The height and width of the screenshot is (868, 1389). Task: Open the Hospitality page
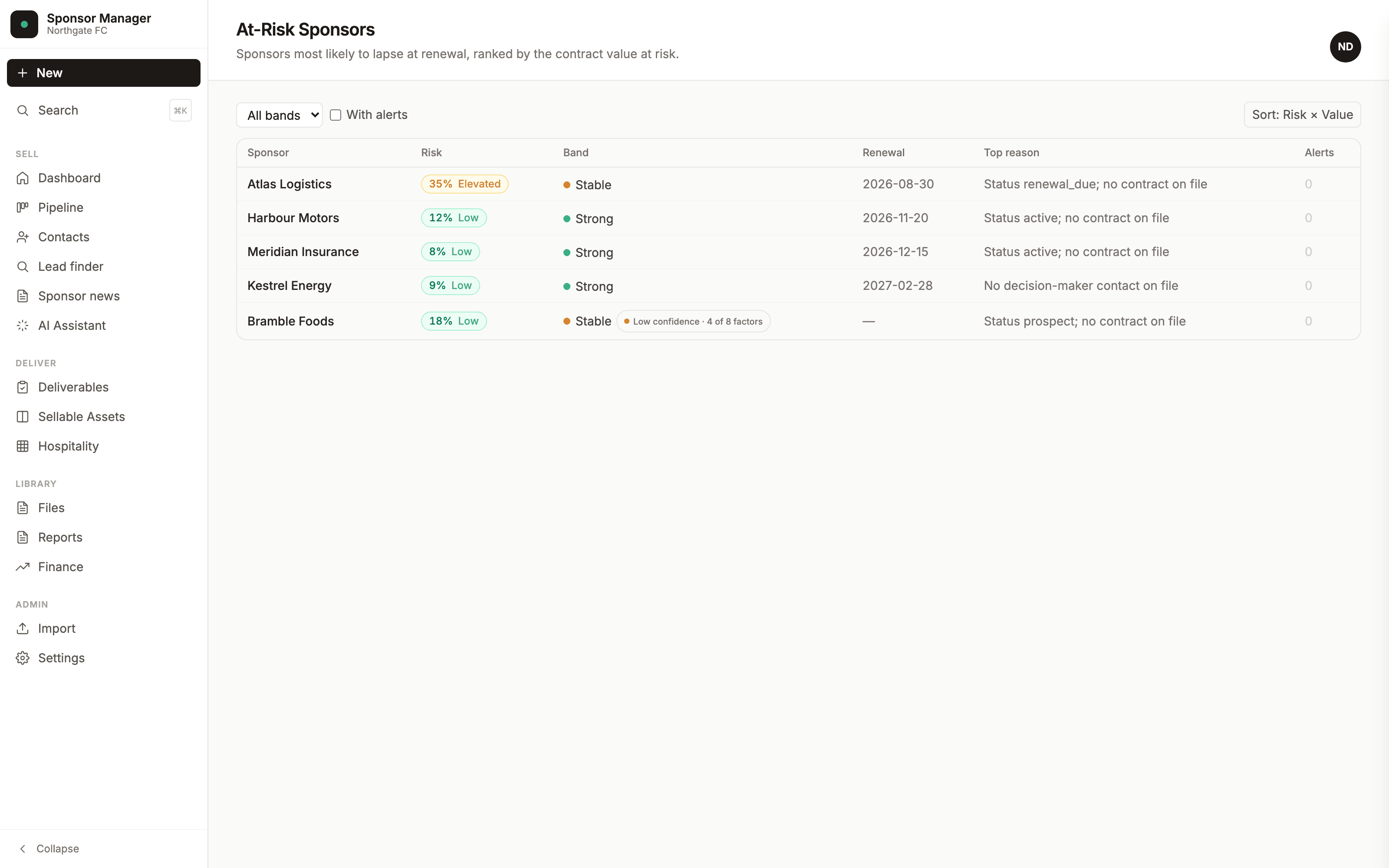coord(104,446)
